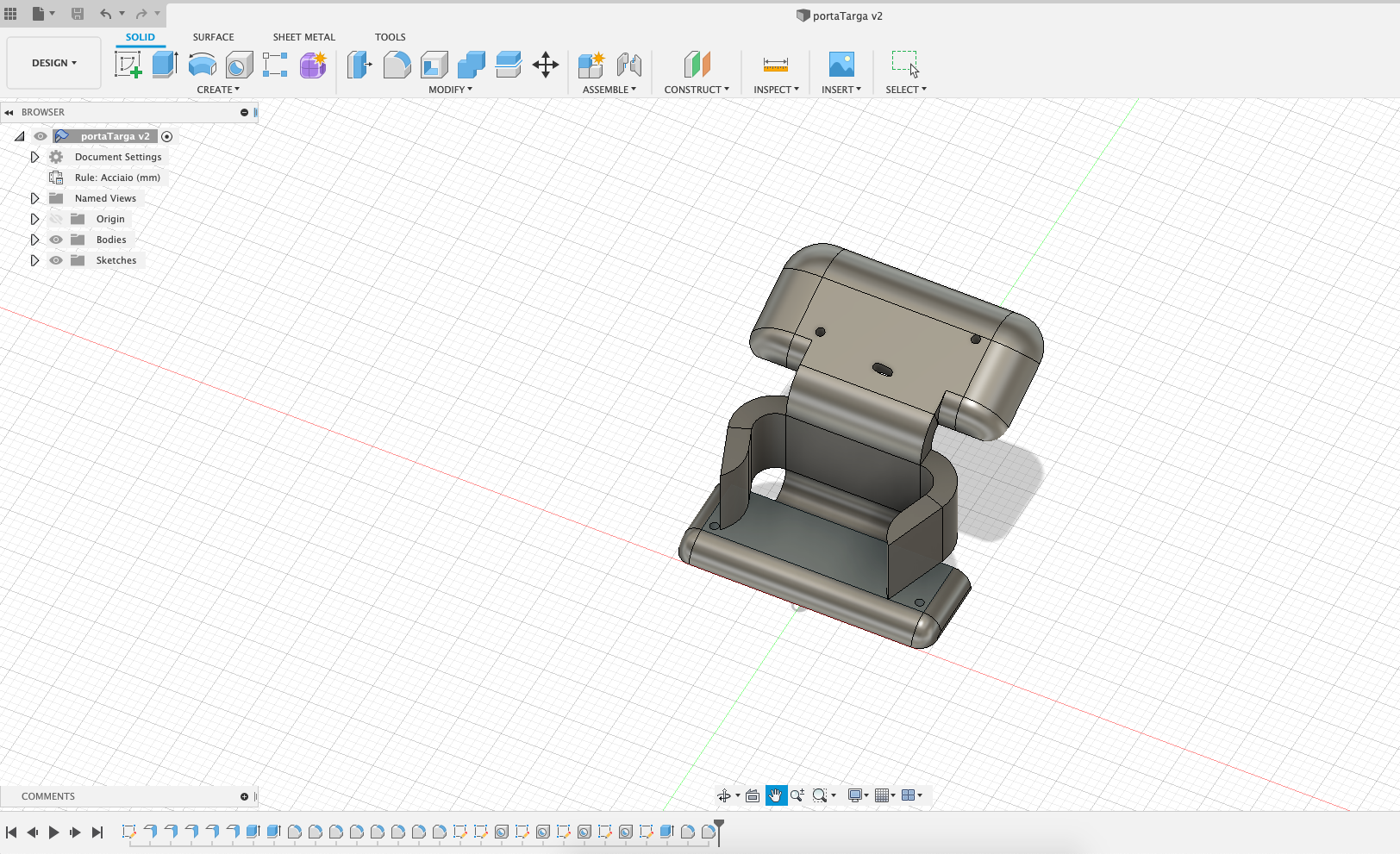Open the MODIFY dropdown menu

pos(451,90)
